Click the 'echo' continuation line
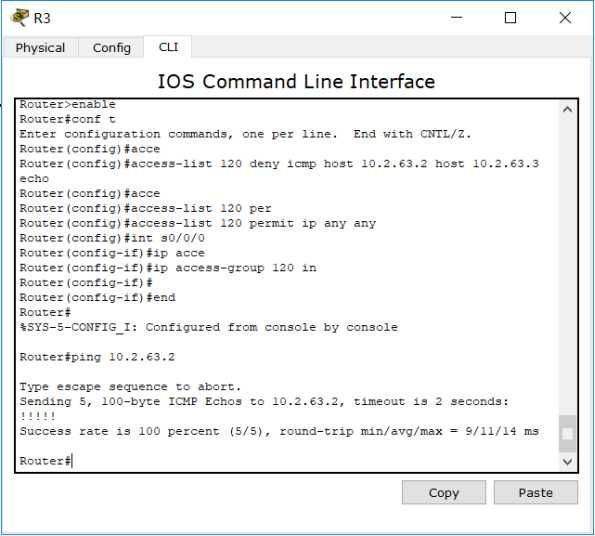This screenshot has height=536, width=595. click(34, 178)
